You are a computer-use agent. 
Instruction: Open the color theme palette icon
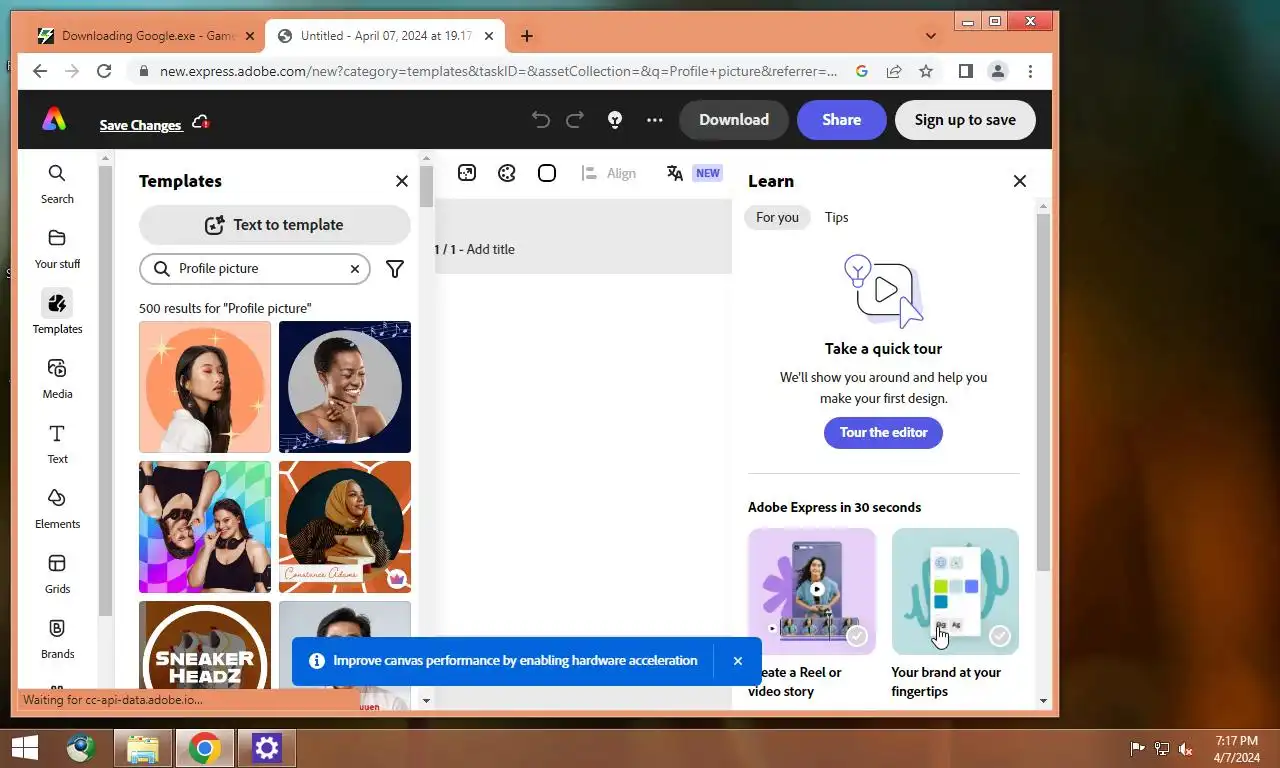point(507,173)
